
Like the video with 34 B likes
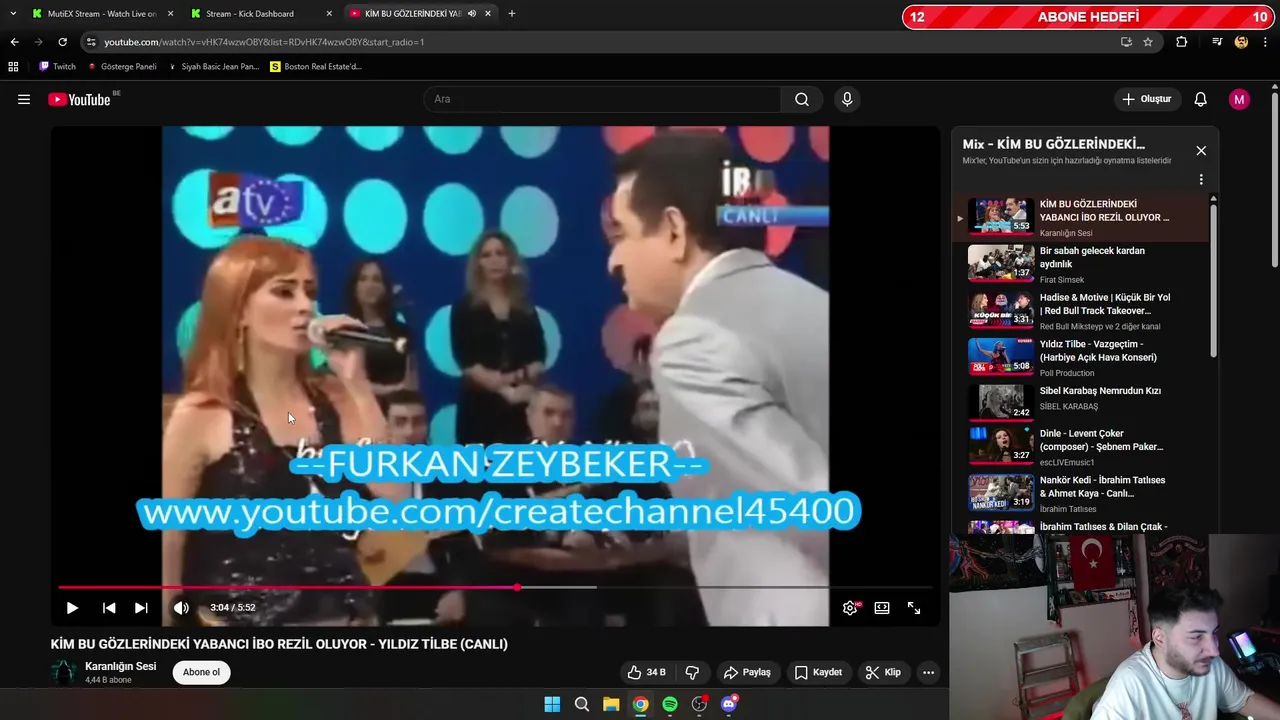[646, 672]
